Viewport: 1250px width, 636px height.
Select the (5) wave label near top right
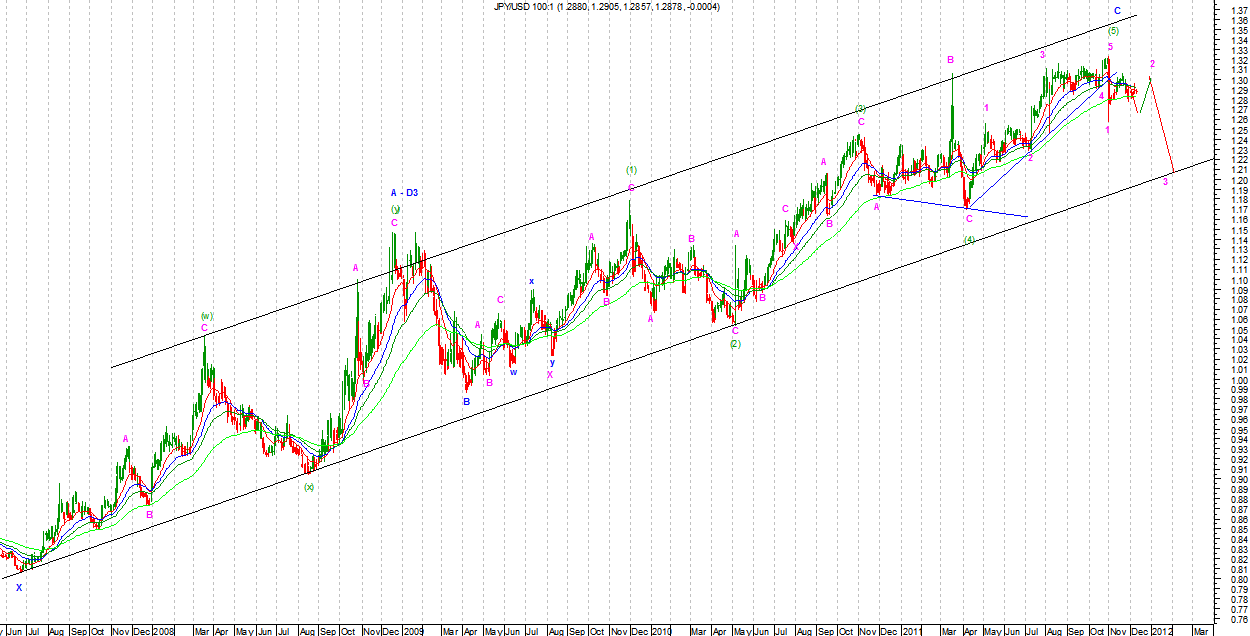tap(1113, 31)
